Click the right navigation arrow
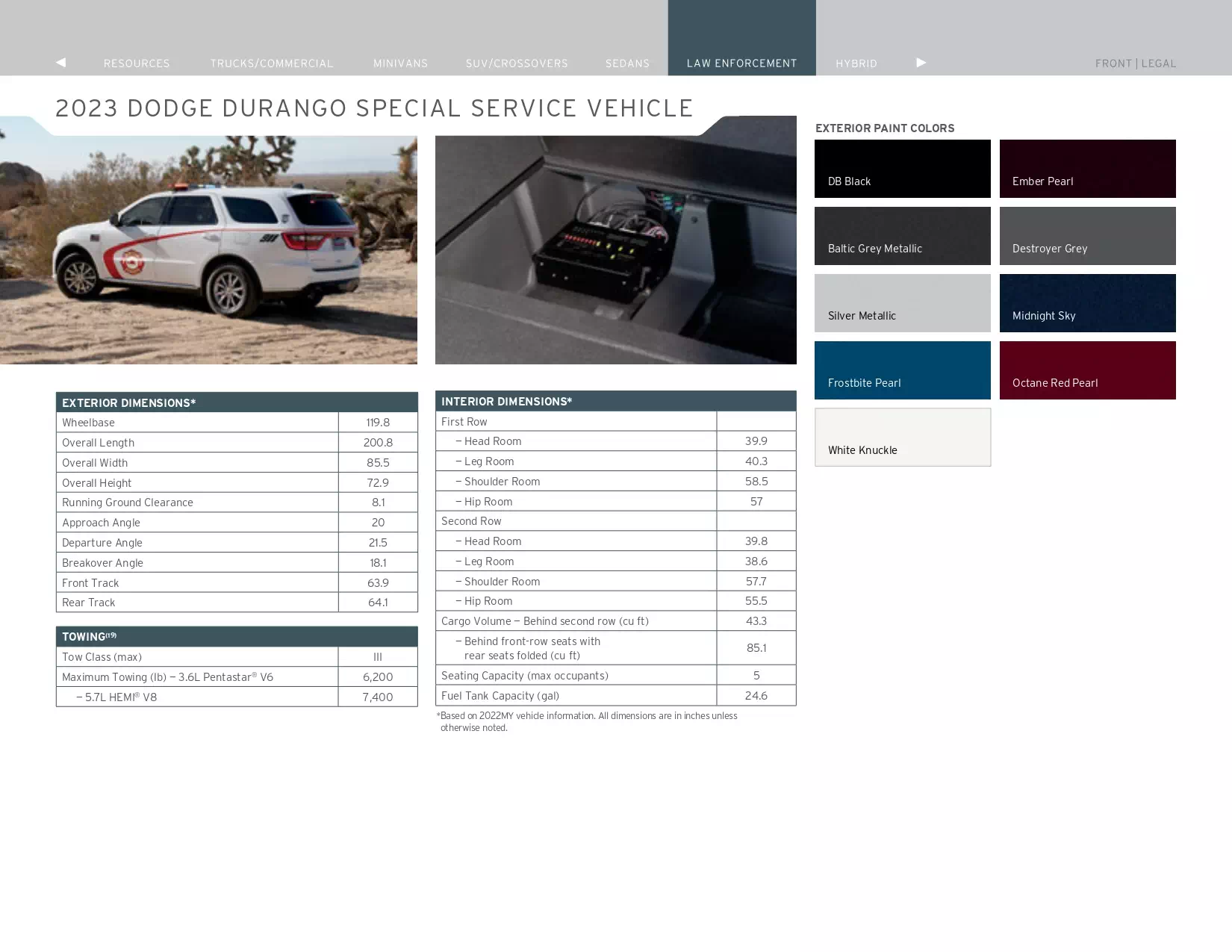1232x952 pixels. 921,63
